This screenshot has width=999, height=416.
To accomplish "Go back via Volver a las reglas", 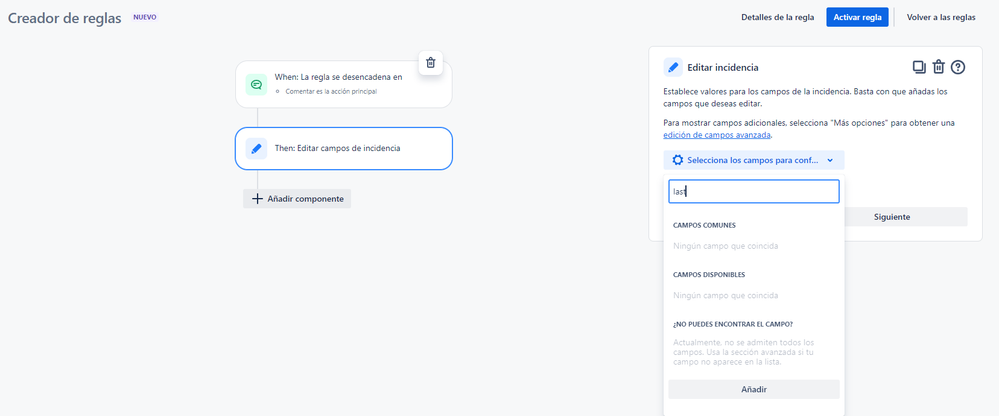I will 941,17.
